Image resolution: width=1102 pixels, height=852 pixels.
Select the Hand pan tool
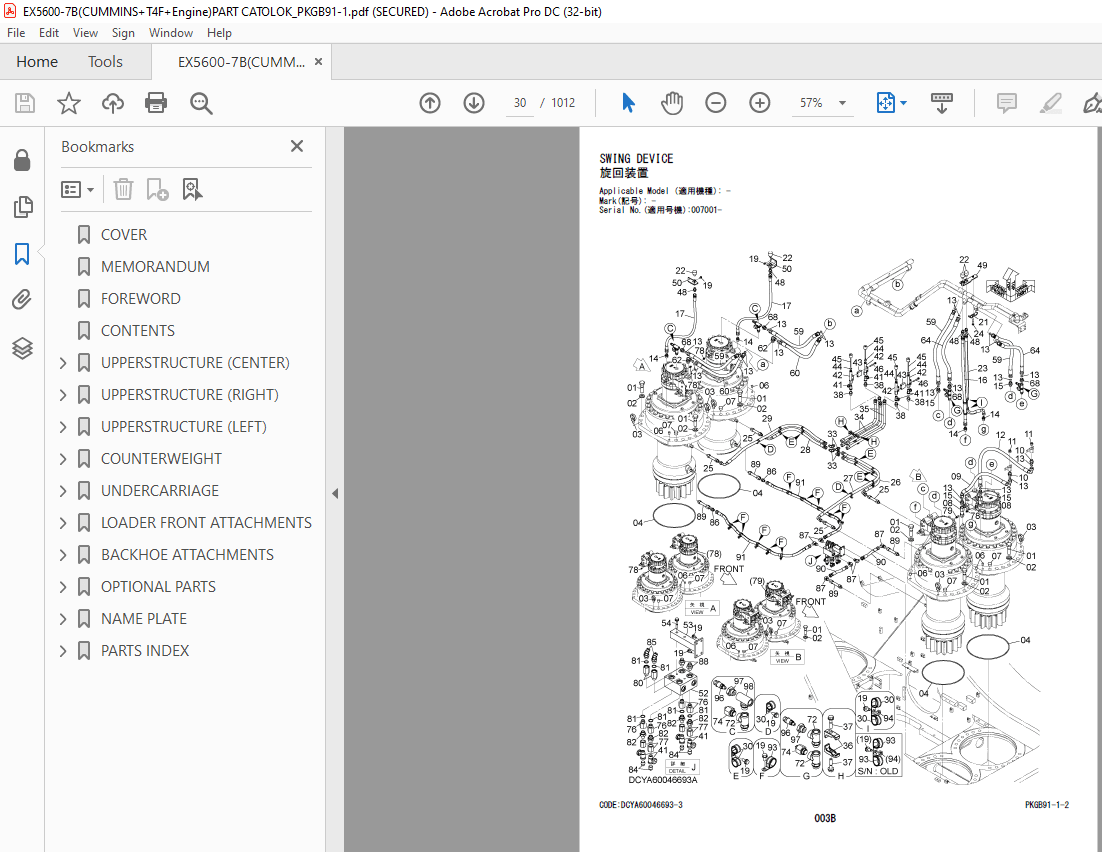coord(672,103)
